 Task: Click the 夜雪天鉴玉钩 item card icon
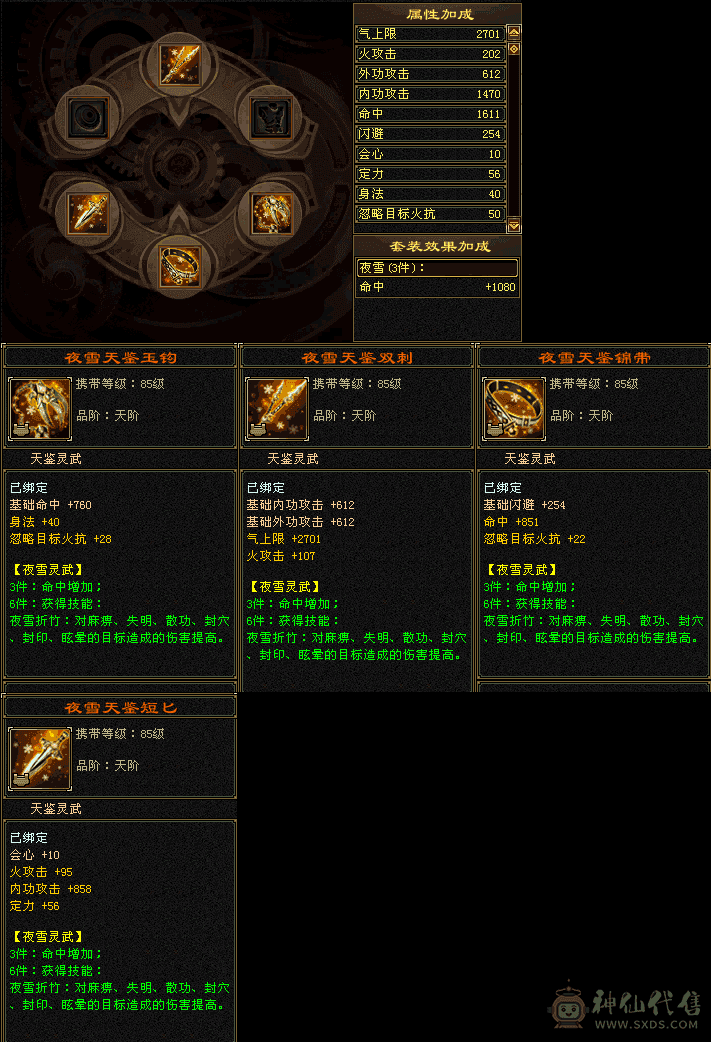pyautogui.click(x=40, y=409)
